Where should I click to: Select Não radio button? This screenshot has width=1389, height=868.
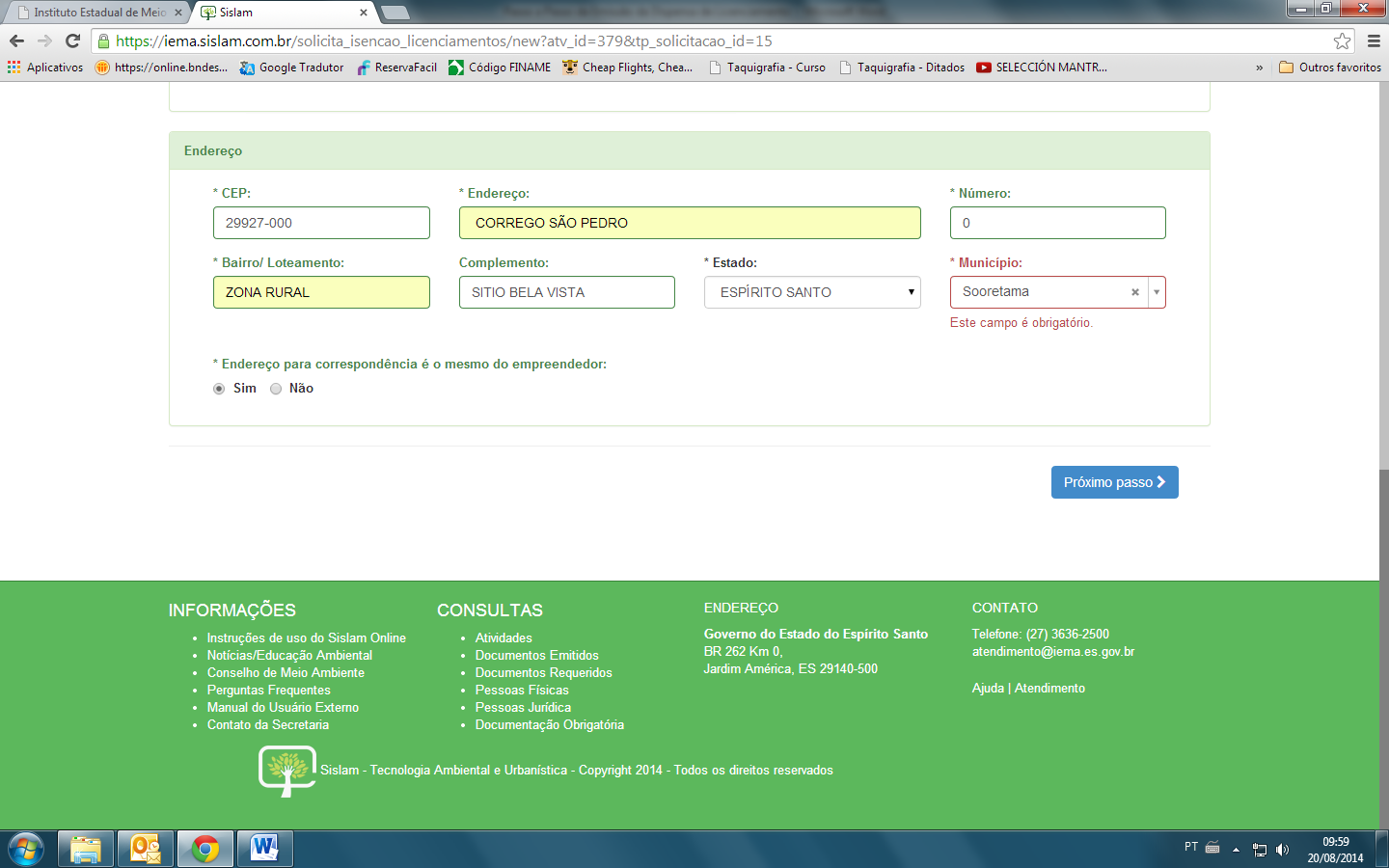tap(276, 389)
